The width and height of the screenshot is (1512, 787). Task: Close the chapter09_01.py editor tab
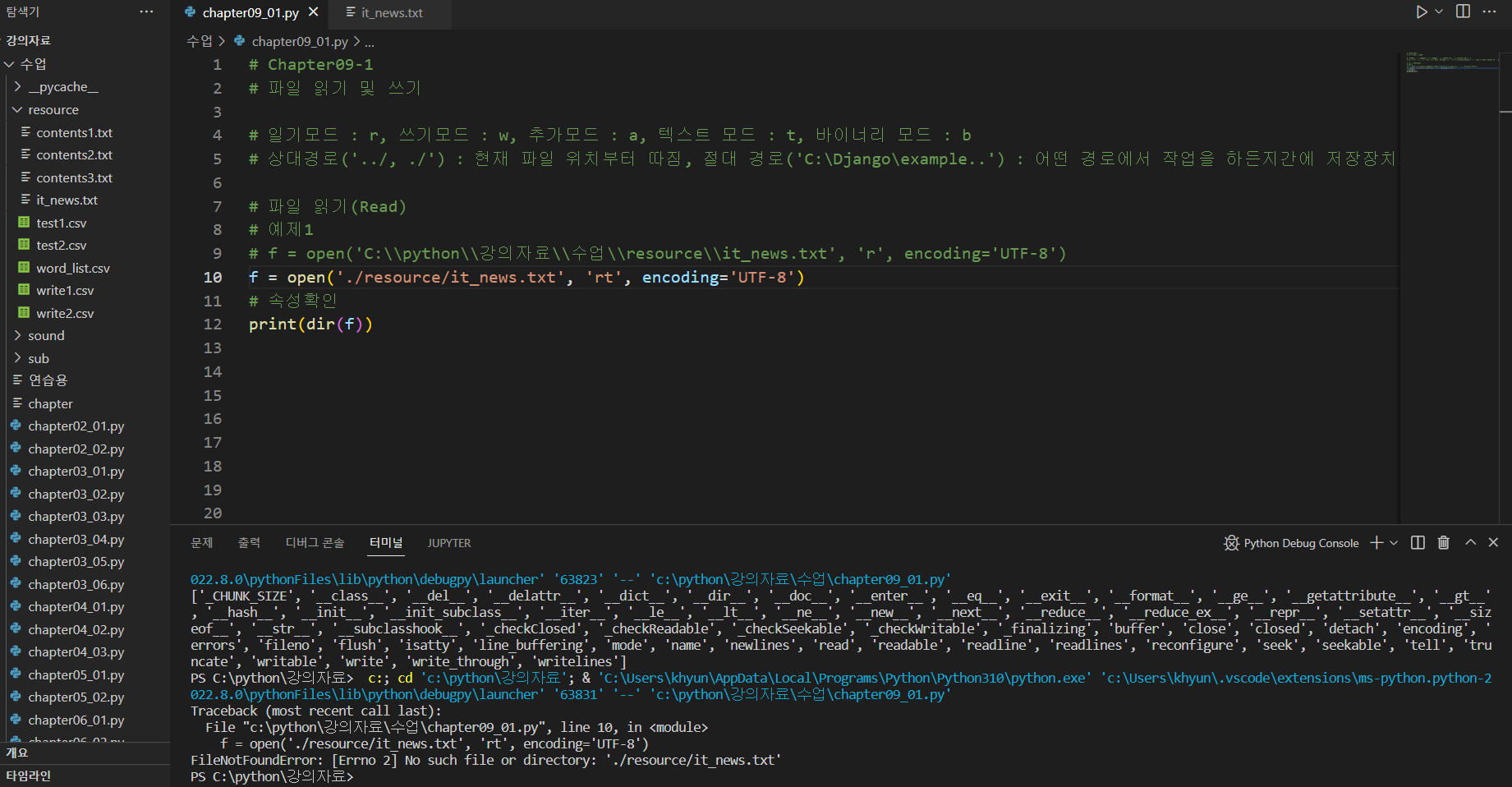tap(313, 12)
